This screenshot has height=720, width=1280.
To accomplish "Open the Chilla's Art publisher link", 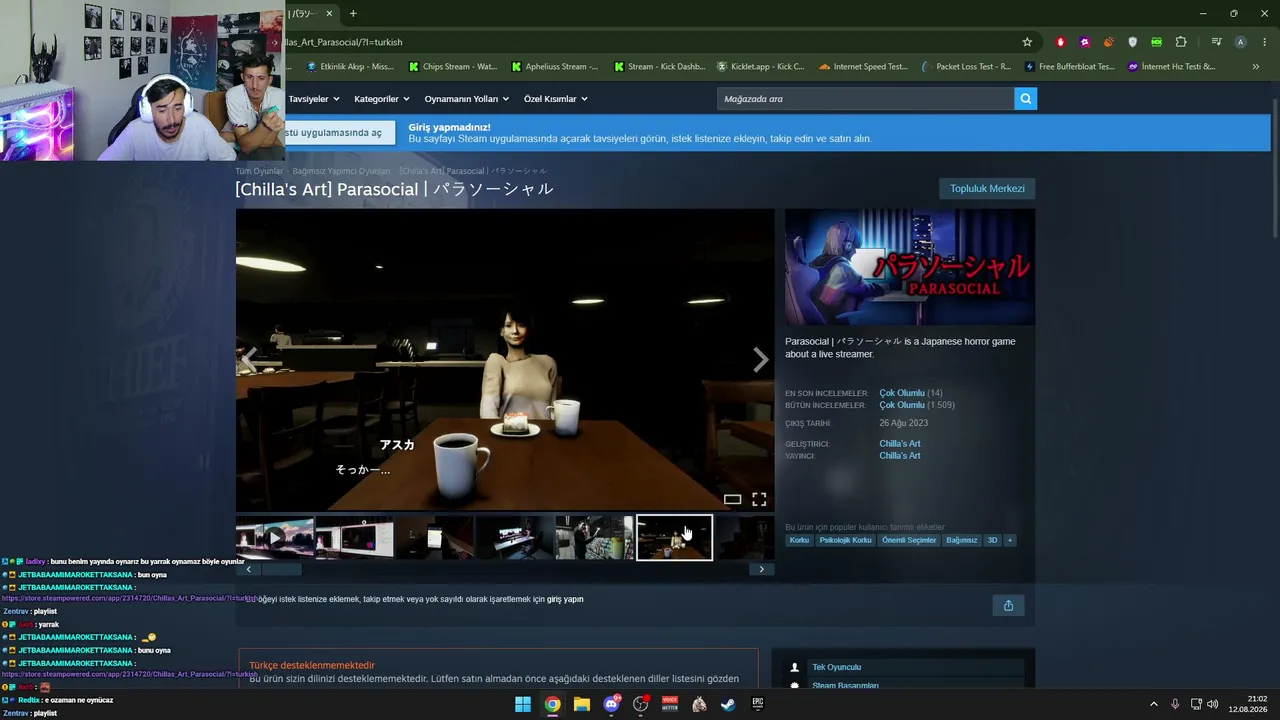I will point(900,455).
